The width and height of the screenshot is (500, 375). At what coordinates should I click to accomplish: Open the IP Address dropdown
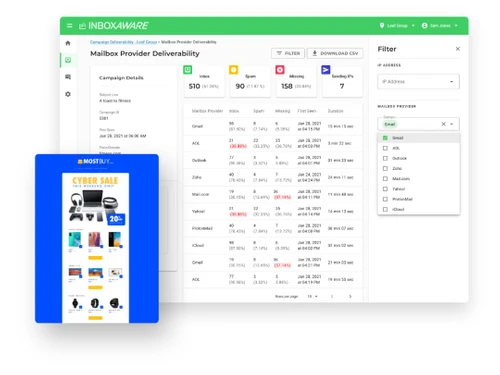click(418, 82)
